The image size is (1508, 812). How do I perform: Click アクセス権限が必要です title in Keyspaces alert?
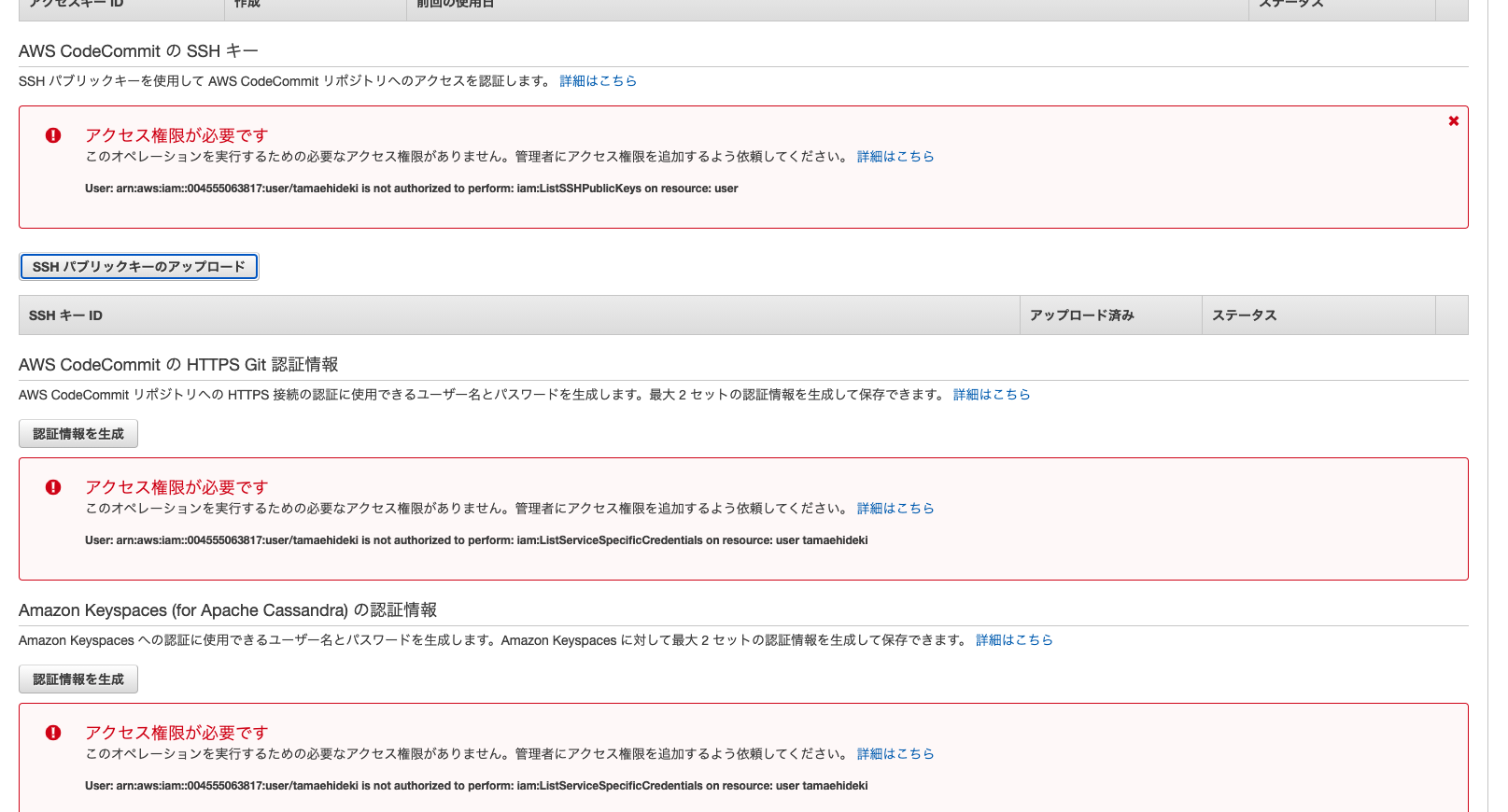(176, 733)
